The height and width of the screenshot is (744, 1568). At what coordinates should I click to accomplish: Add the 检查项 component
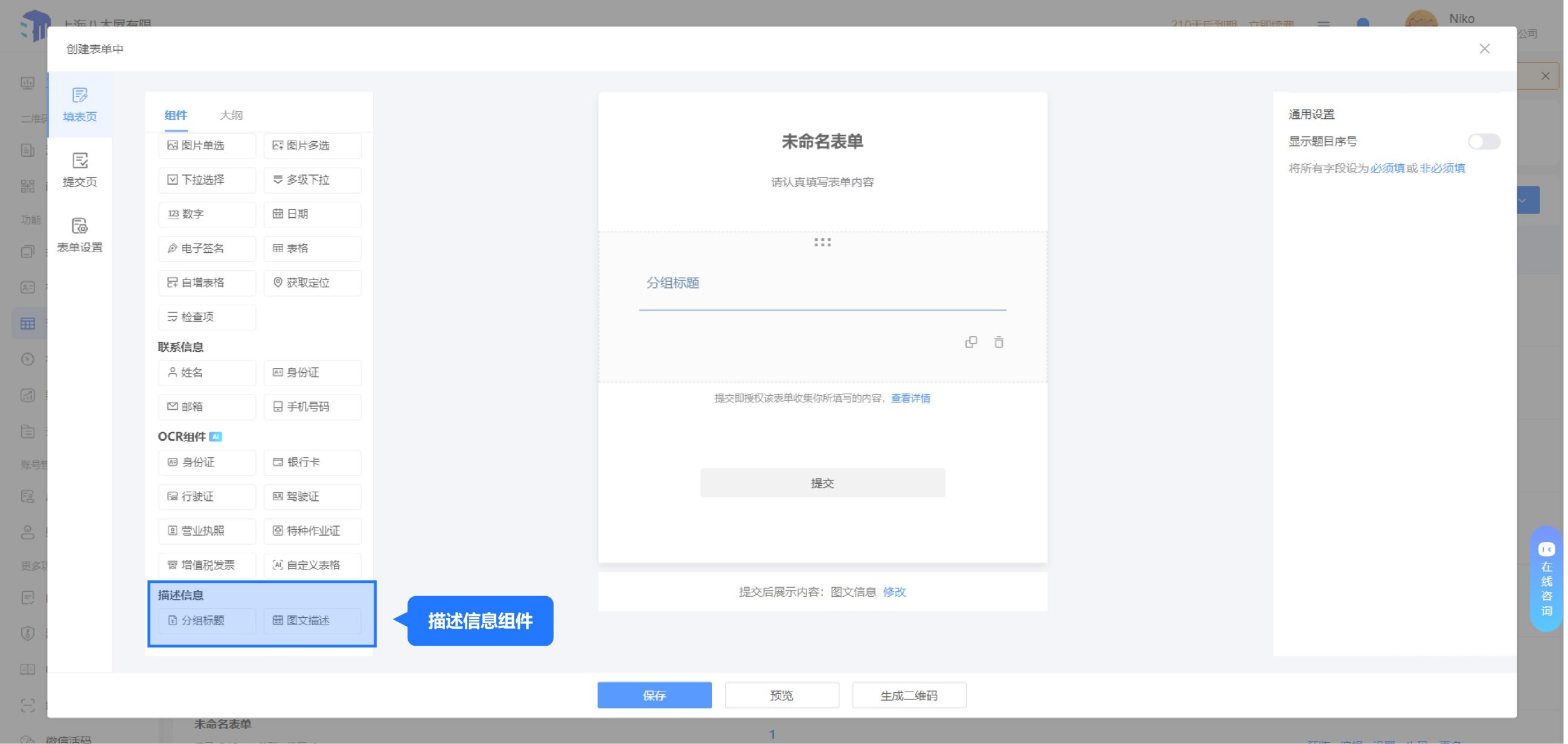tap(207, 317)
